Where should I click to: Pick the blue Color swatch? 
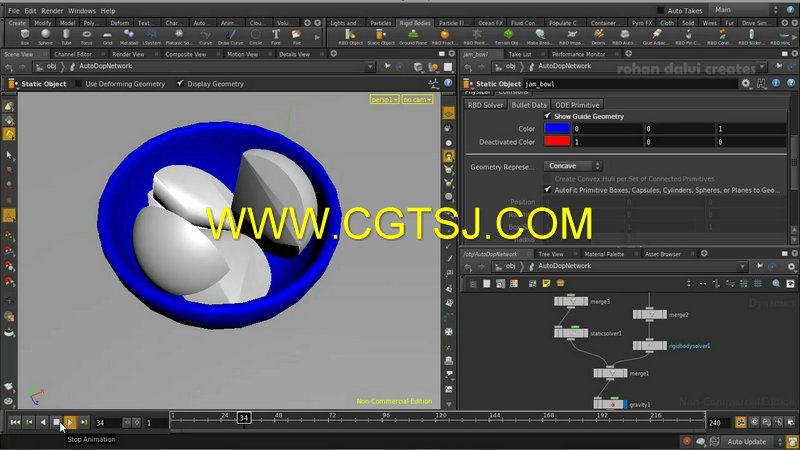tap(557, 129)
